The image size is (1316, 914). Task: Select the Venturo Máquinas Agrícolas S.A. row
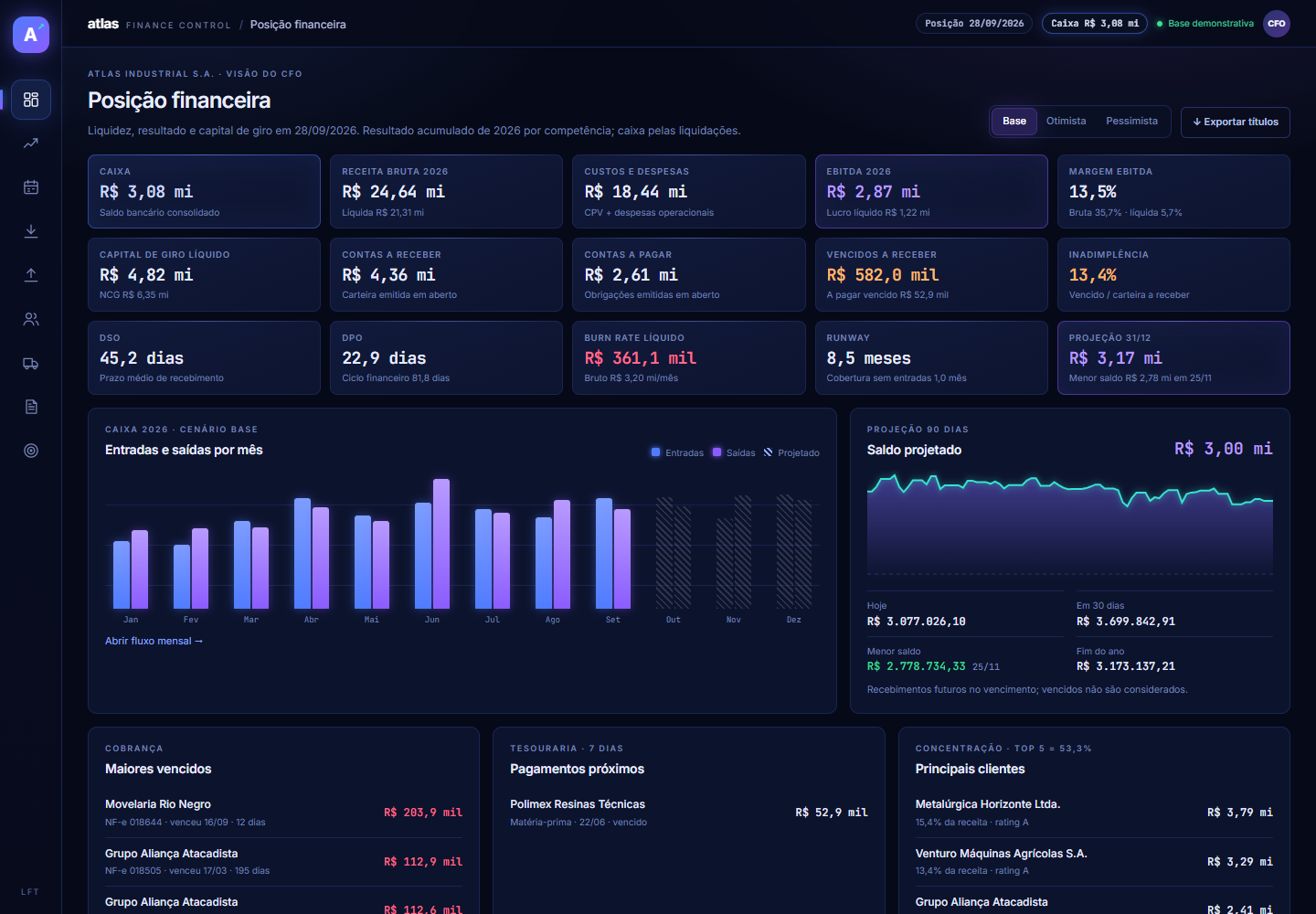[x=1094, y=862]
